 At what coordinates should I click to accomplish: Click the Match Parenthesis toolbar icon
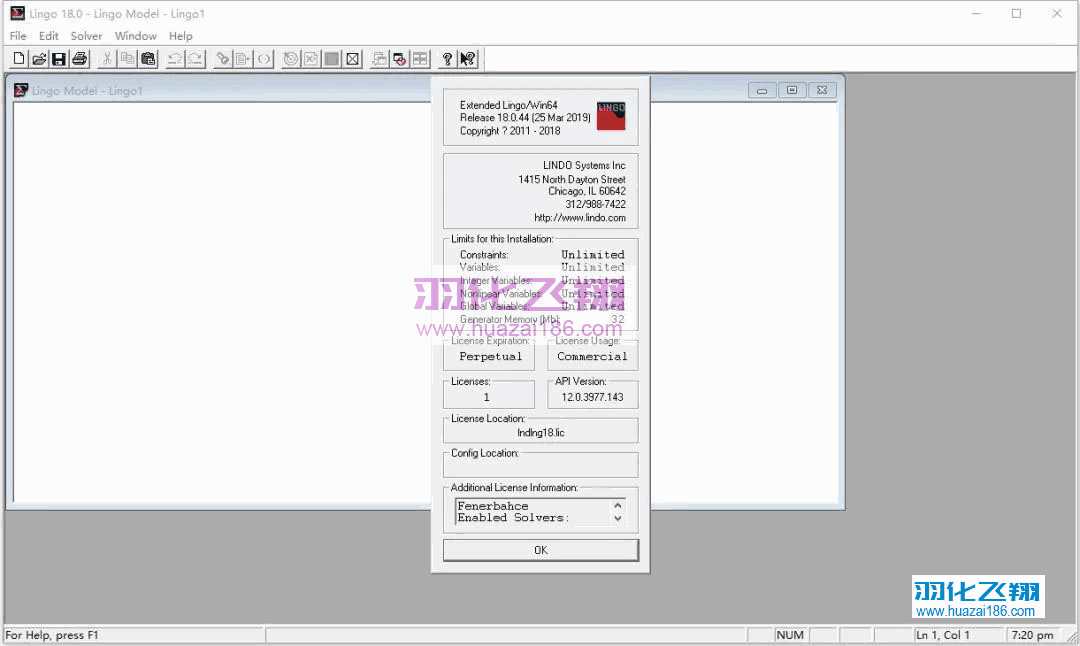264,59
